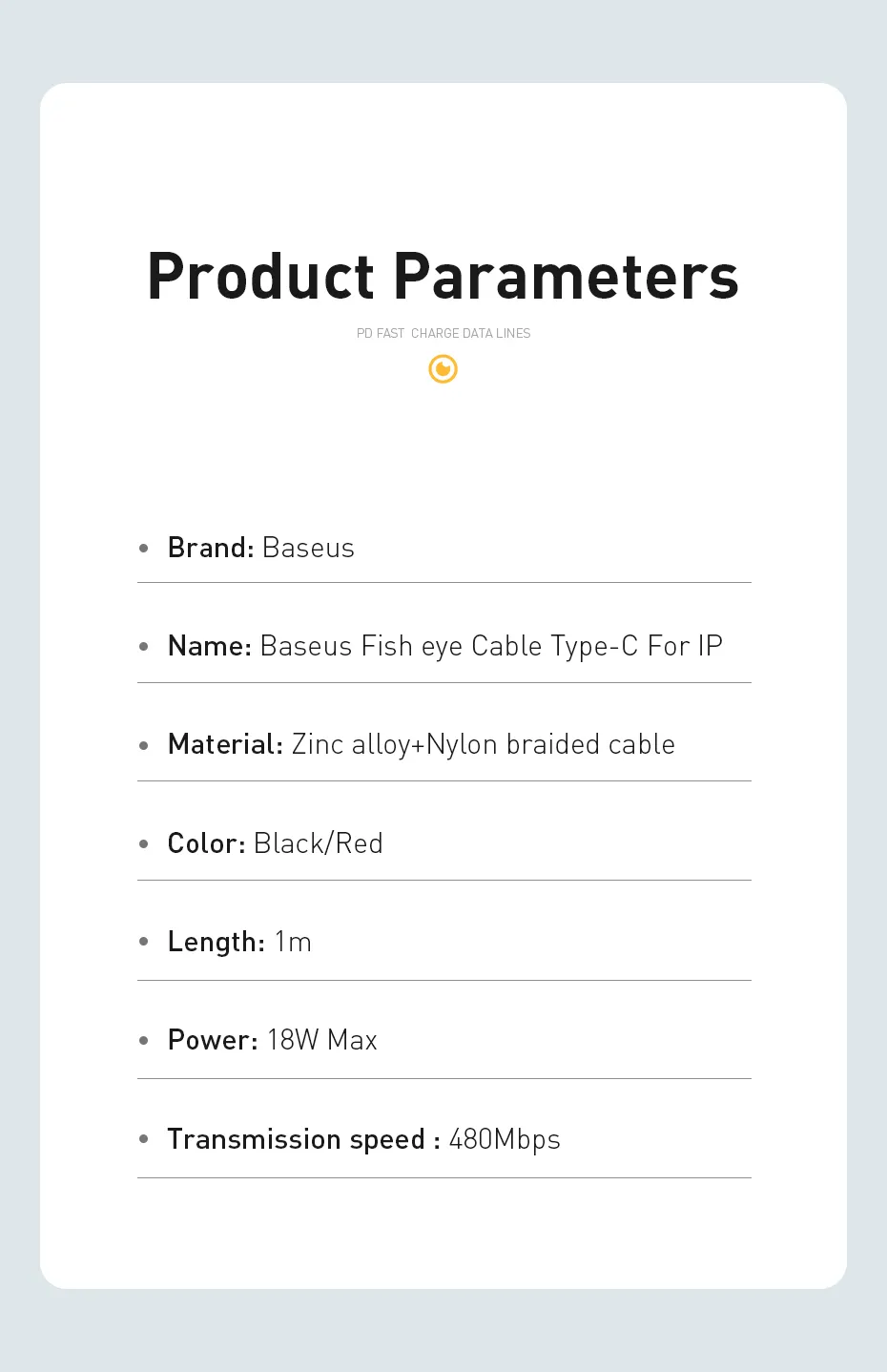This screenshot has width=887, height=1372.
Task: Click the PD FAST CHARGE DATA LINES subtitle
Action: pos(443,333)
